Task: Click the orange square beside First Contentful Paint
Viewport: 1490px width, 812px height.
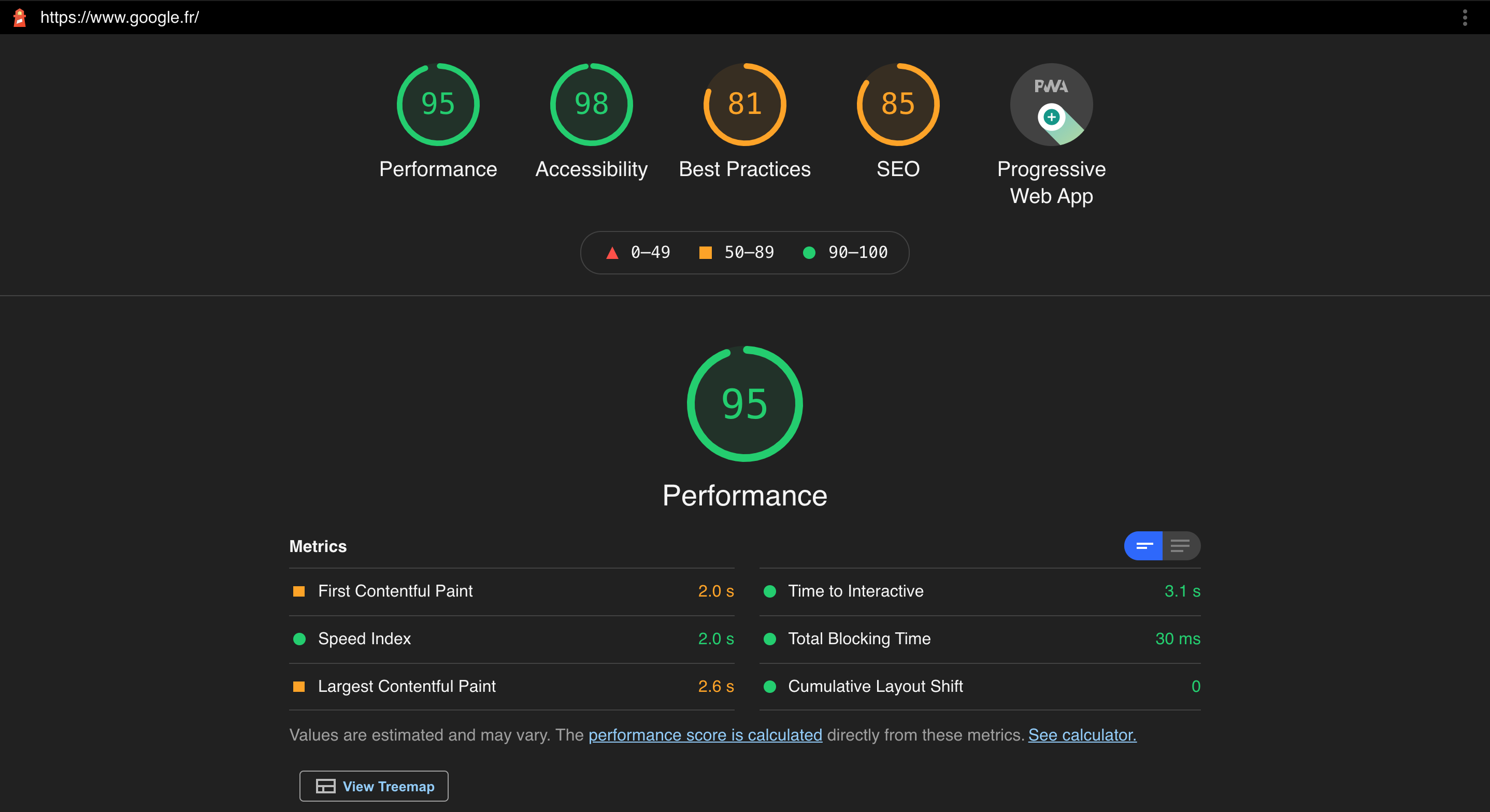Action: point(299,591)
